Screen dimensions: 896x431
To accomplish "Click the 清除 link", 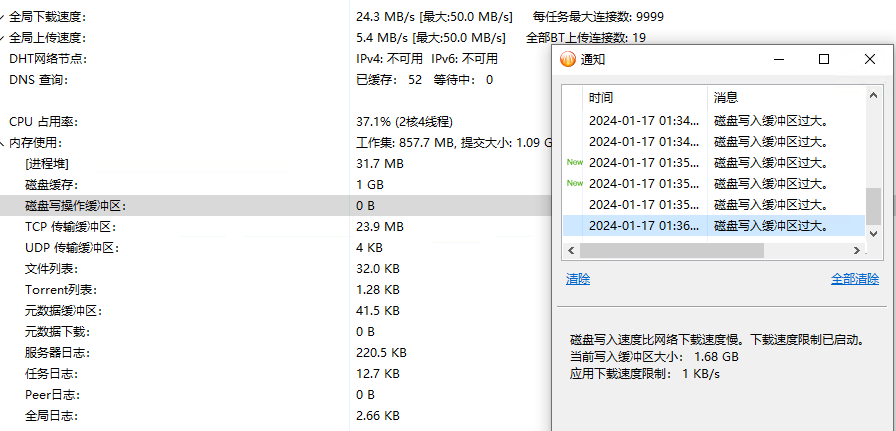I will coord(578,279).
